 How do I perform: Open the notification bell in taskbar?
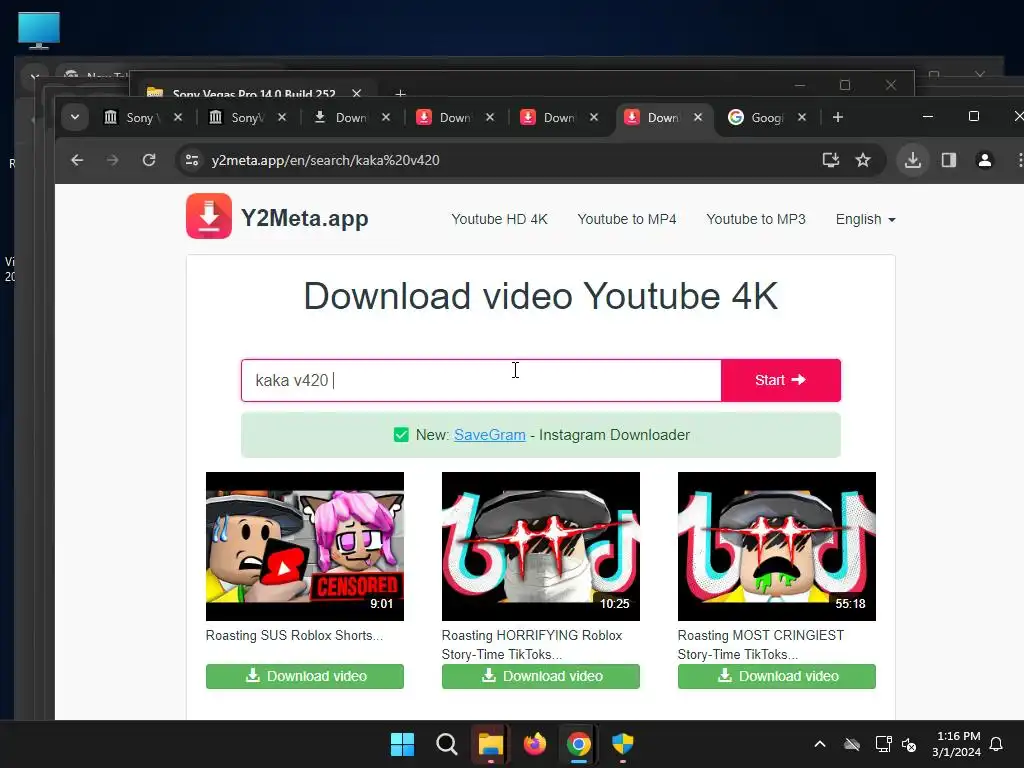[996, 744]
